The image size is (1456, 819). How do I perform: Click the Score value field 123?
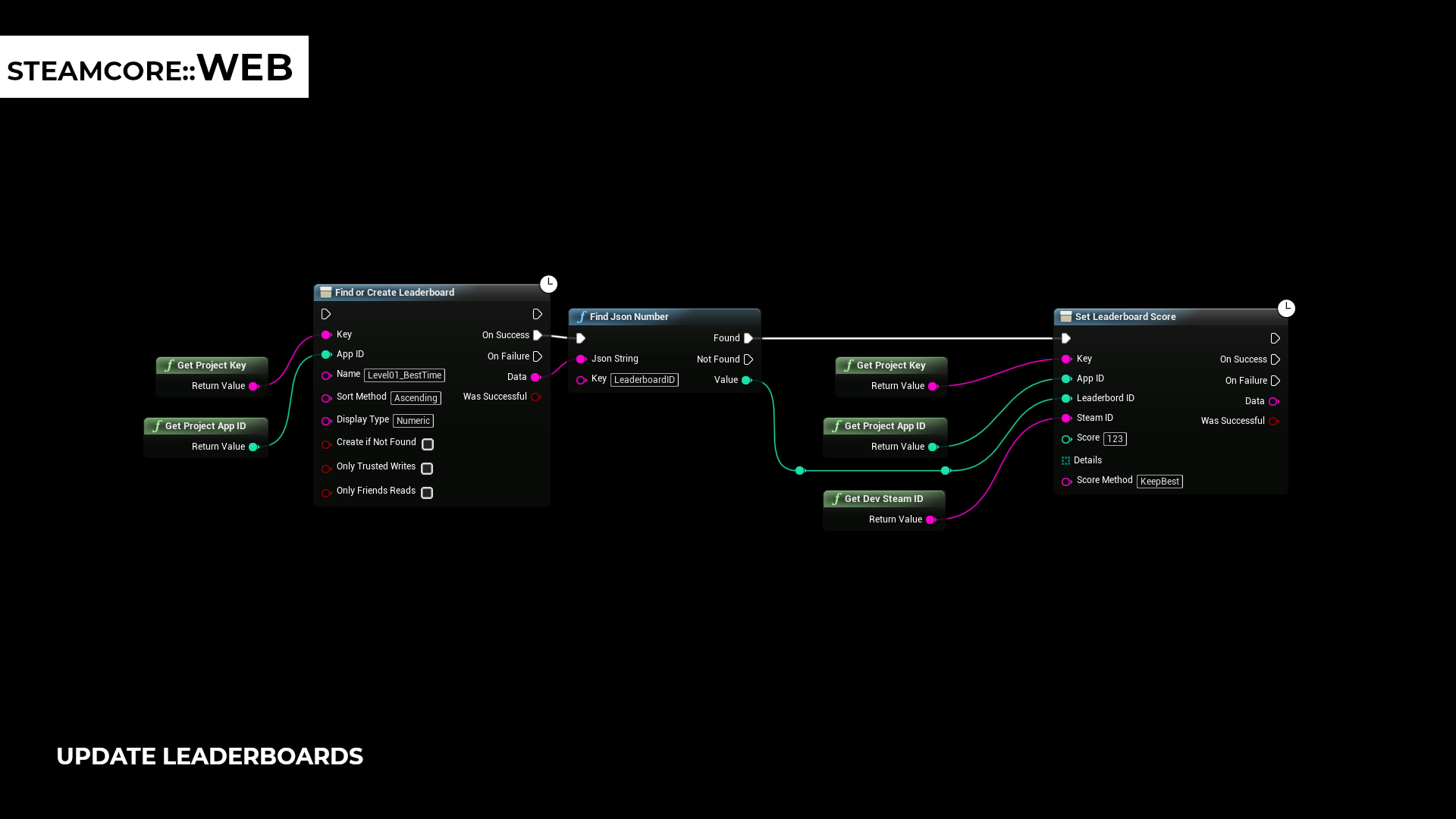(x=1115, y=439)
